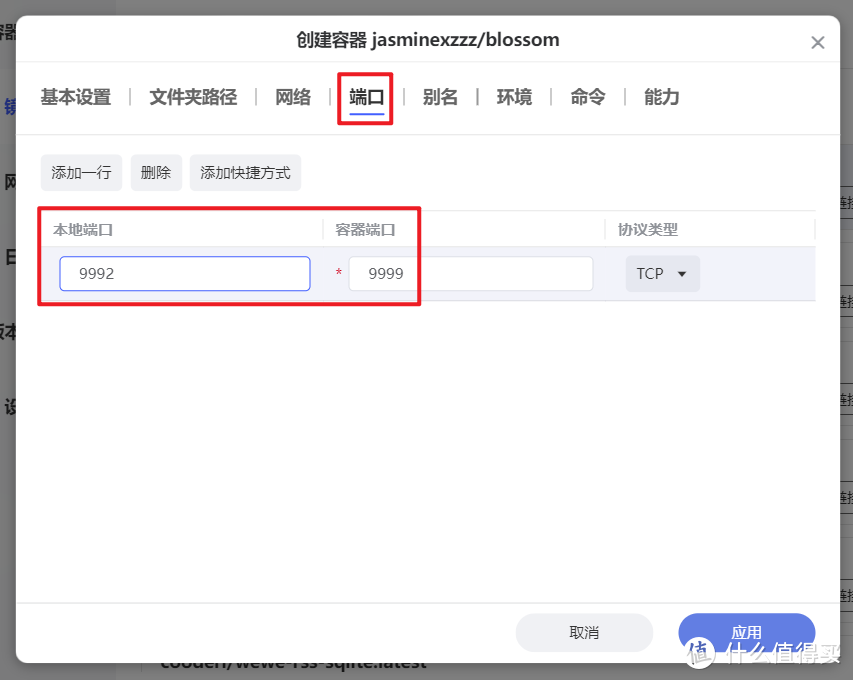
Task: Click the 什么值得买 logo icon
Action: [700, 652]
